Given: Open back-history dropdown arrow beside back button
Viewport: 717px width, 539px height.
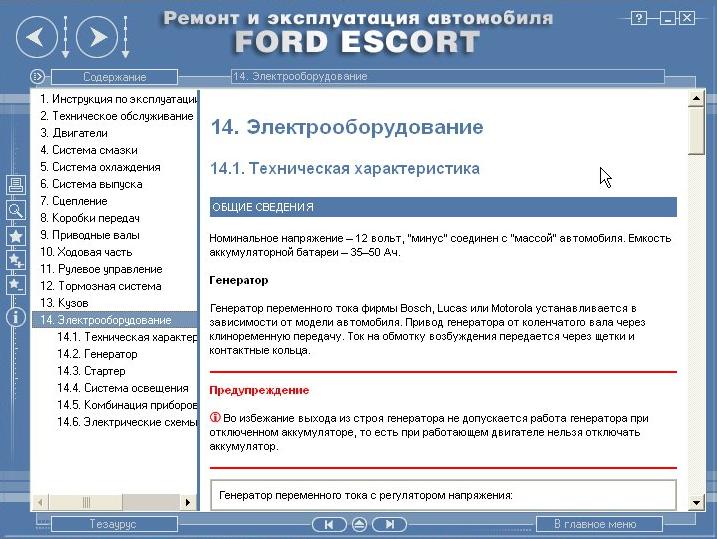Looking at the screenshot, I should tap(65, 37).
